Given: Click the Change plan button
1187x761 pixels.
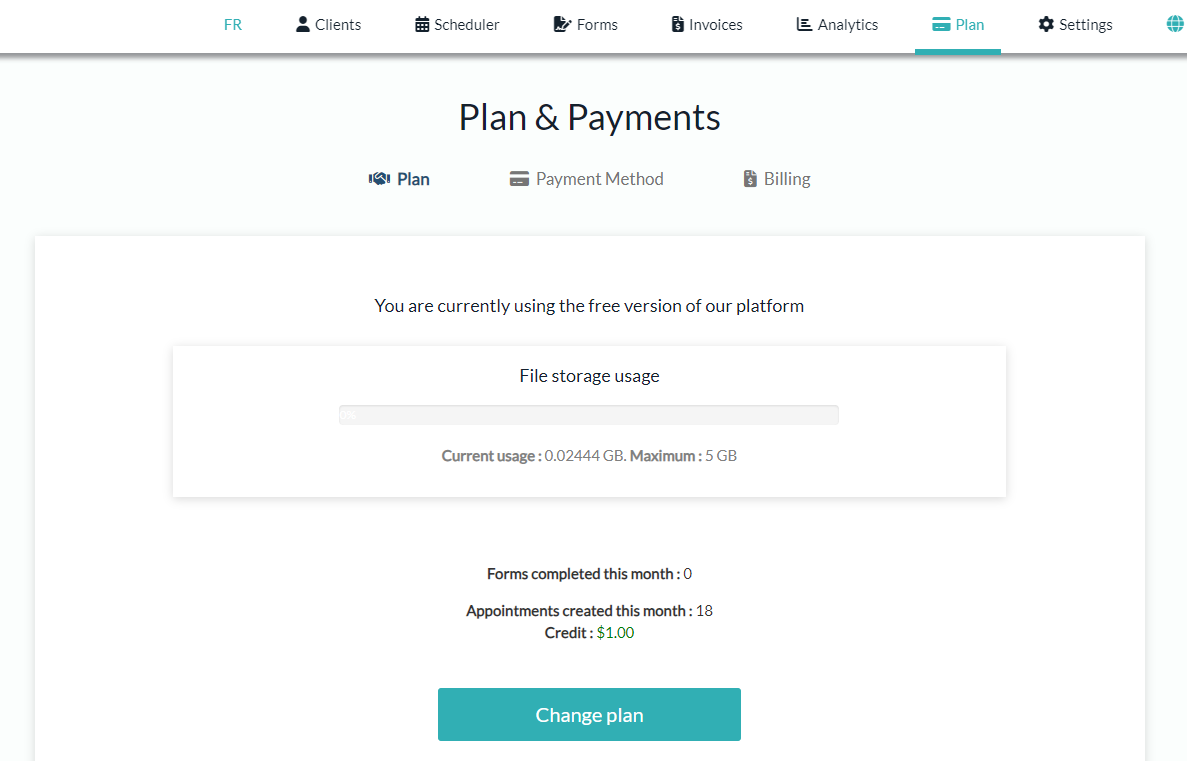Looking at the screenshot, I should 589,714.
